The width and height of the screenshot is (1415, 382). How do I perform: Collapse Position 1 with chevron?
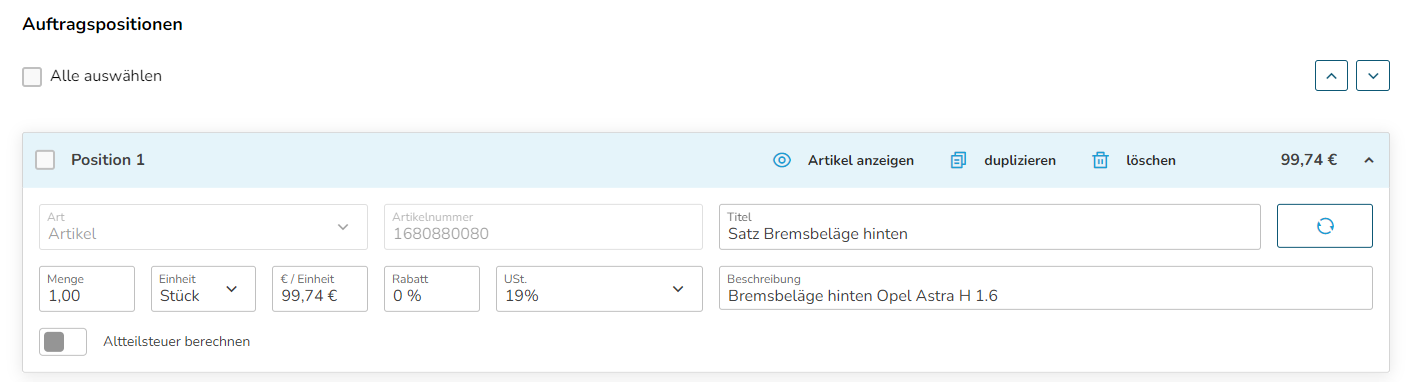[1369, 160]
